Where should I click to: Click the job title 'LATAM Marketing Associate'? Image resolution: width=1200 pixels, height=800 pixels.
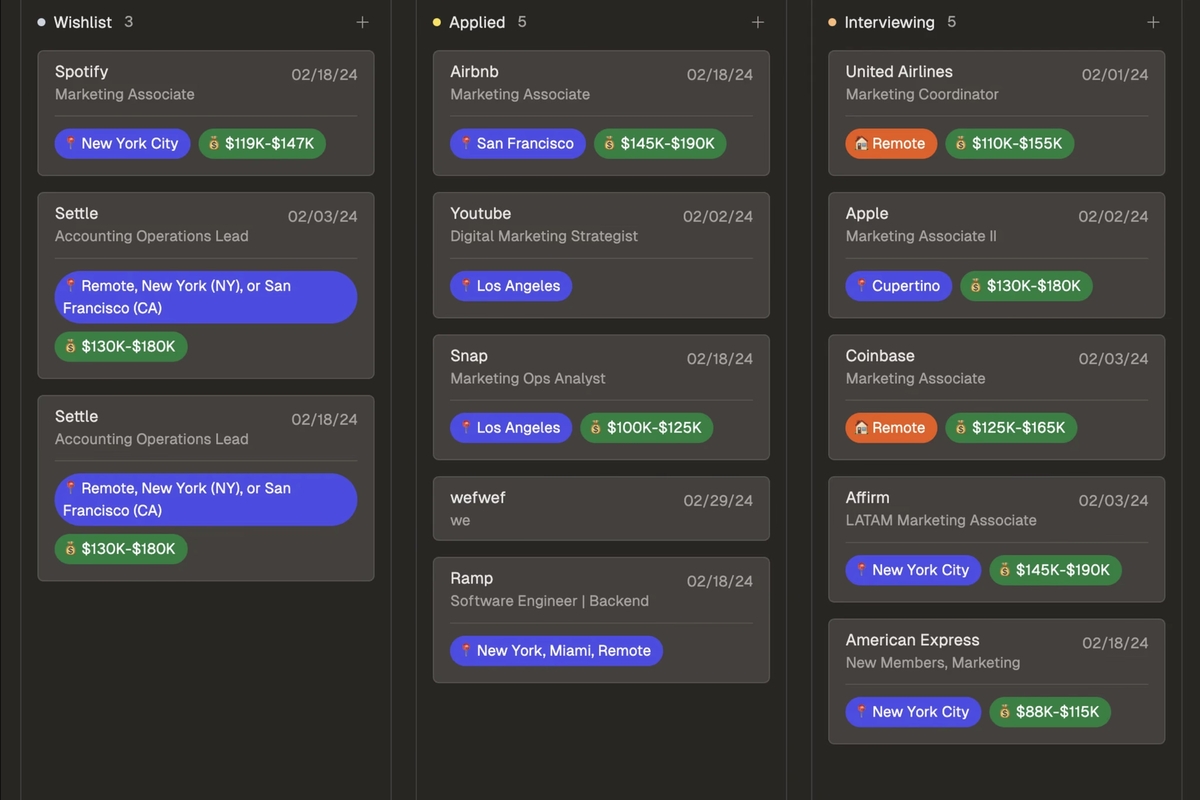[941, 520]
